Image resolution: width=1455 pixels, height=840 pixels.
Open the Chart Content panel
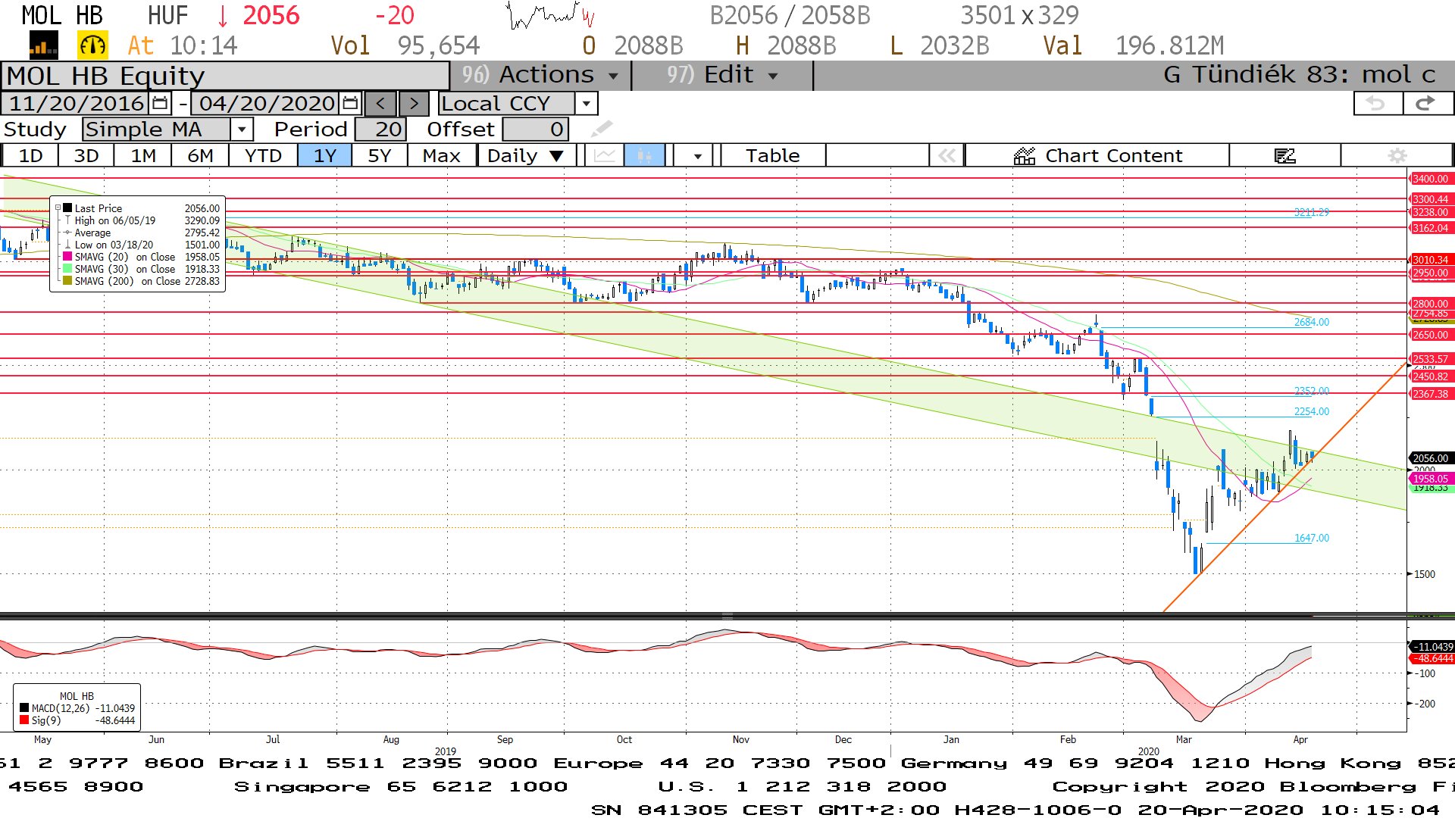click(x=1098, y=155)
